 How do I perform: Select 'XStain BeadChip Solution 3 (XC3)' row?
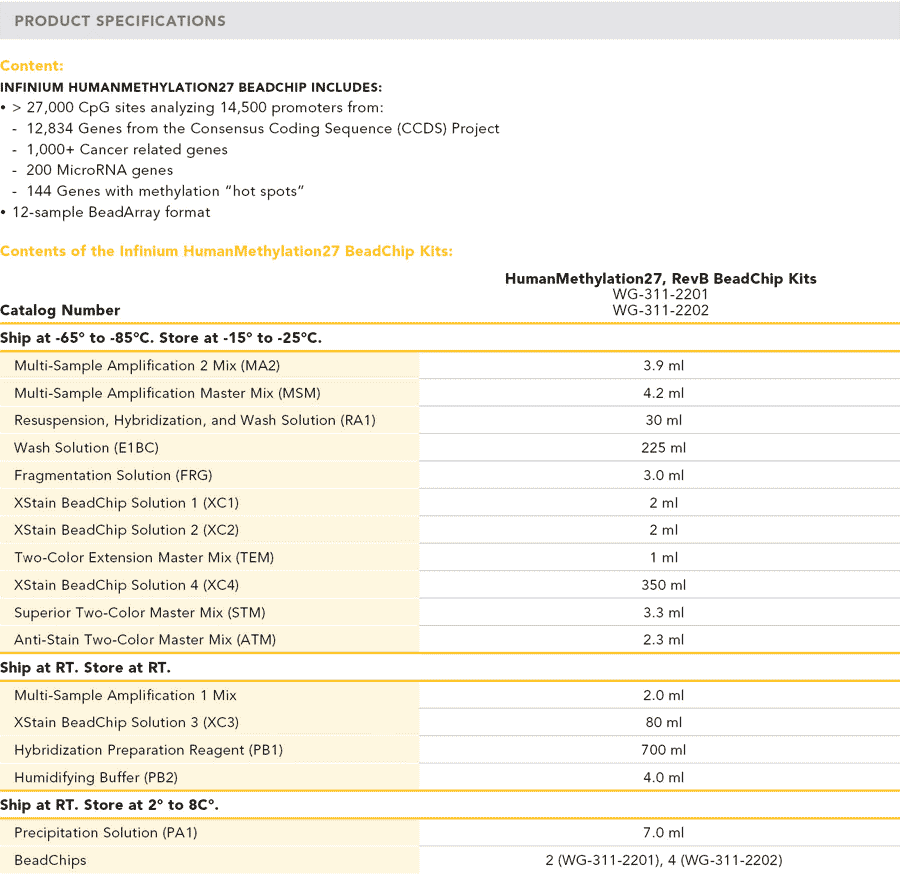point(450,722)
